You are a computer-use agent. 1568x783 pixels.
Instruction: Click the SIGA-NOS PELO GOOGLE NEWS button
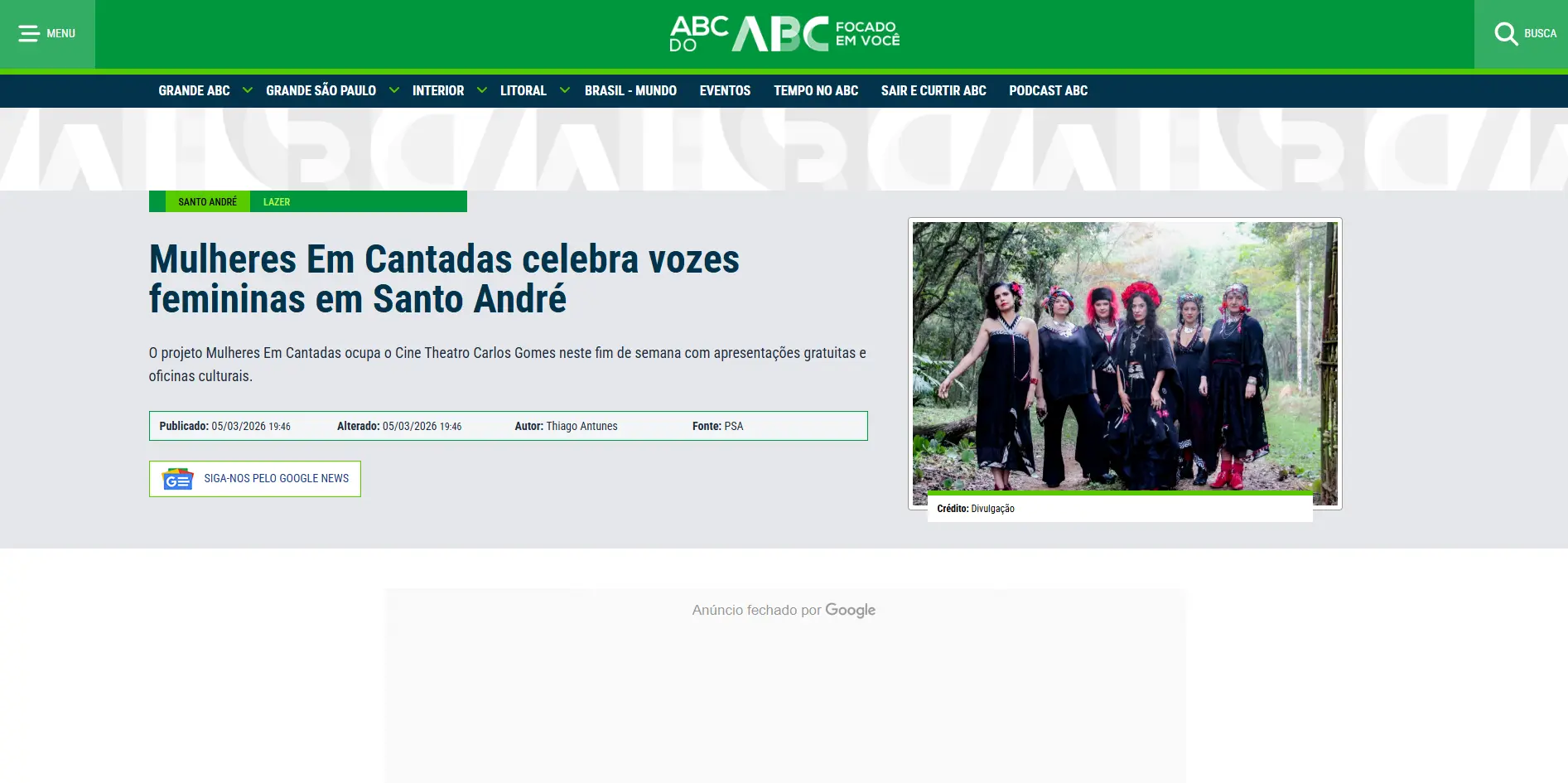click(254, 479)
